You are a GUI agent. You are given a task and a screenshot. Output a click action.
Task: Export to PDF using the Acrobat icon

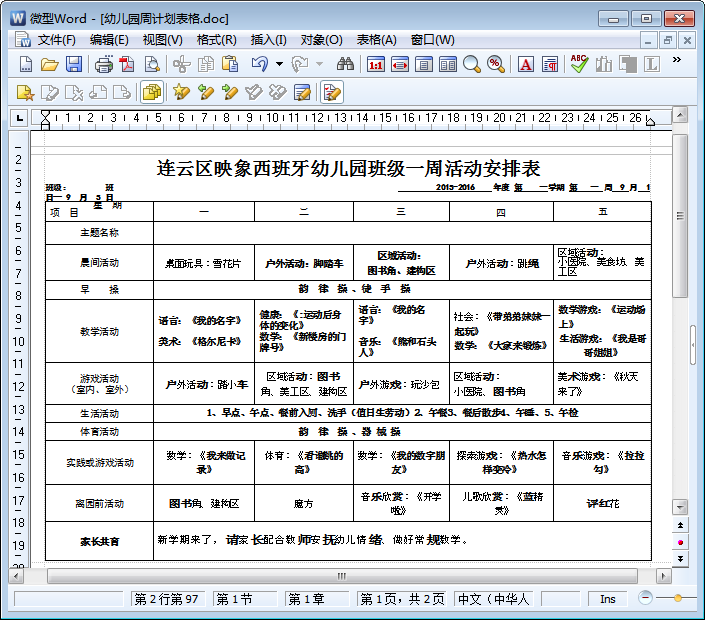click(127, 65)
